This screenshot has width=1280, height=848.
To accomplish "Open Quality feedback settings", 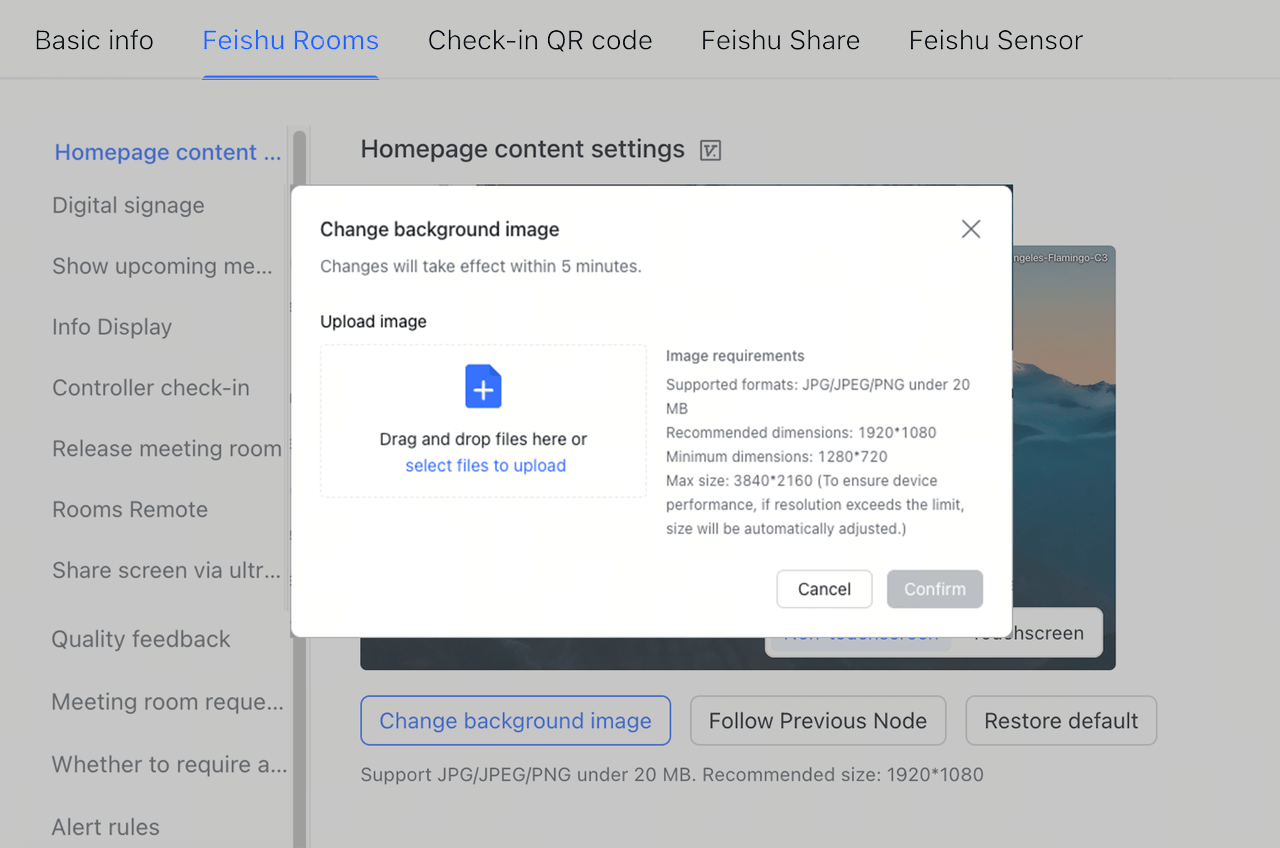I will [141, 639].
